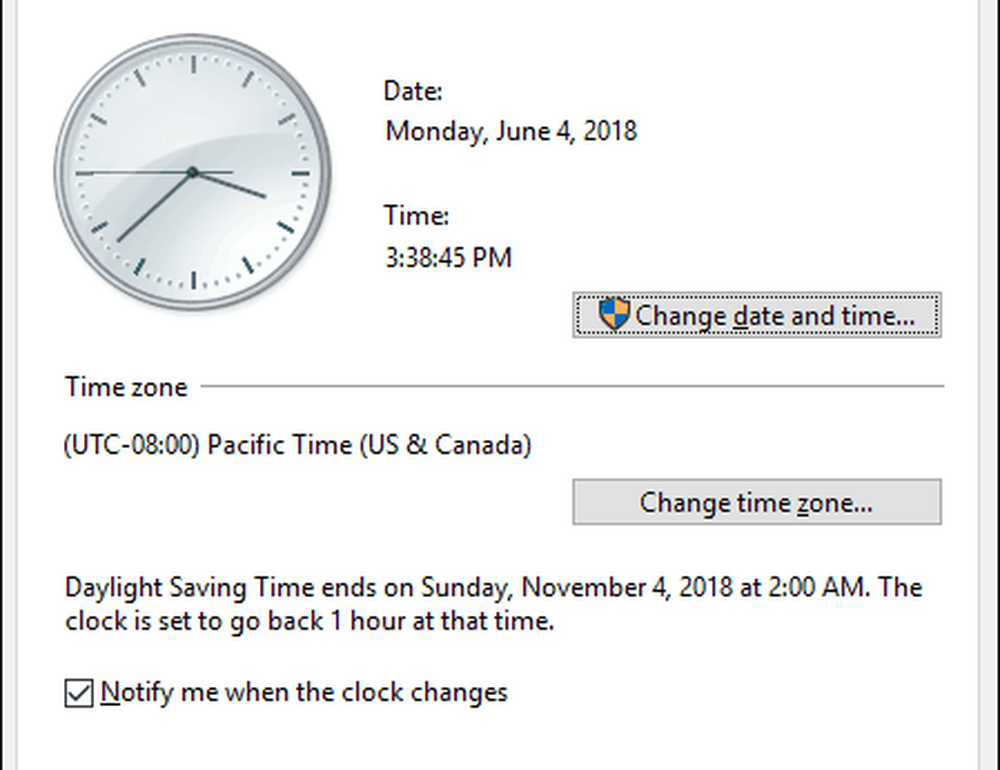Image resolution: width=1000 pixels, height=770 pixels.
Task: Click the date "Monday, June 4, 2018"
Action: click(511, 131)
